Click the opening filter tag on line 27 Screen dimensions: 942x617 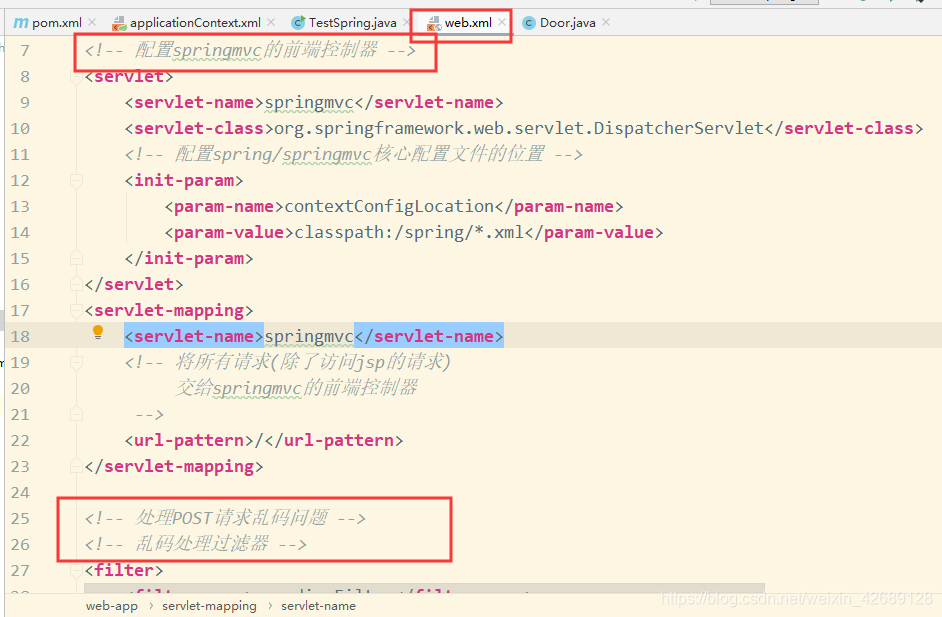124,570
